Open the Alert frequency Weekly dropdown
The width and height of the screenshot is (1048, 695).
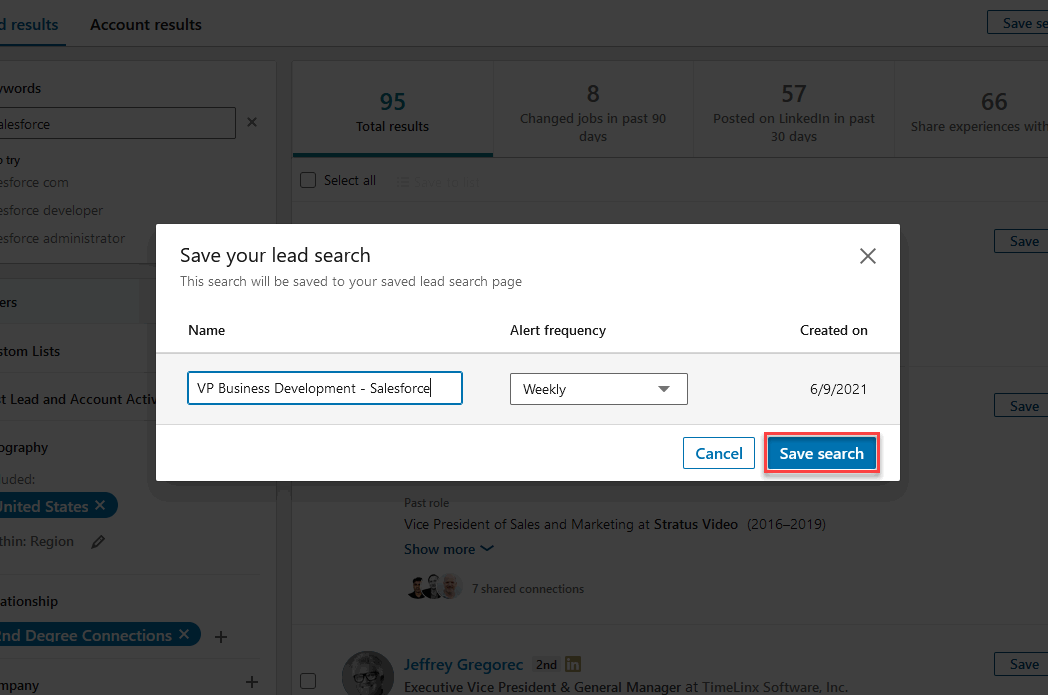tap(598, 389)
